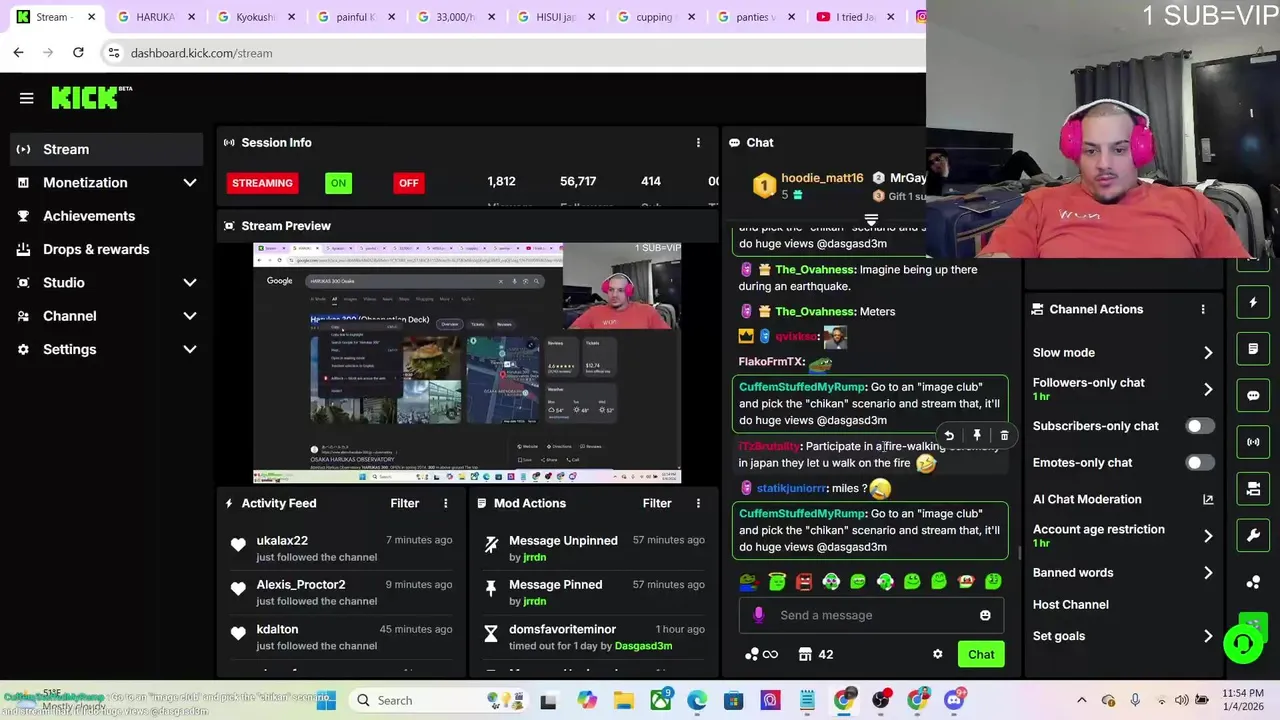The width and height of the screenshot is (1280, 720).
Task: Click the green Chat send button
Action: 981,655
